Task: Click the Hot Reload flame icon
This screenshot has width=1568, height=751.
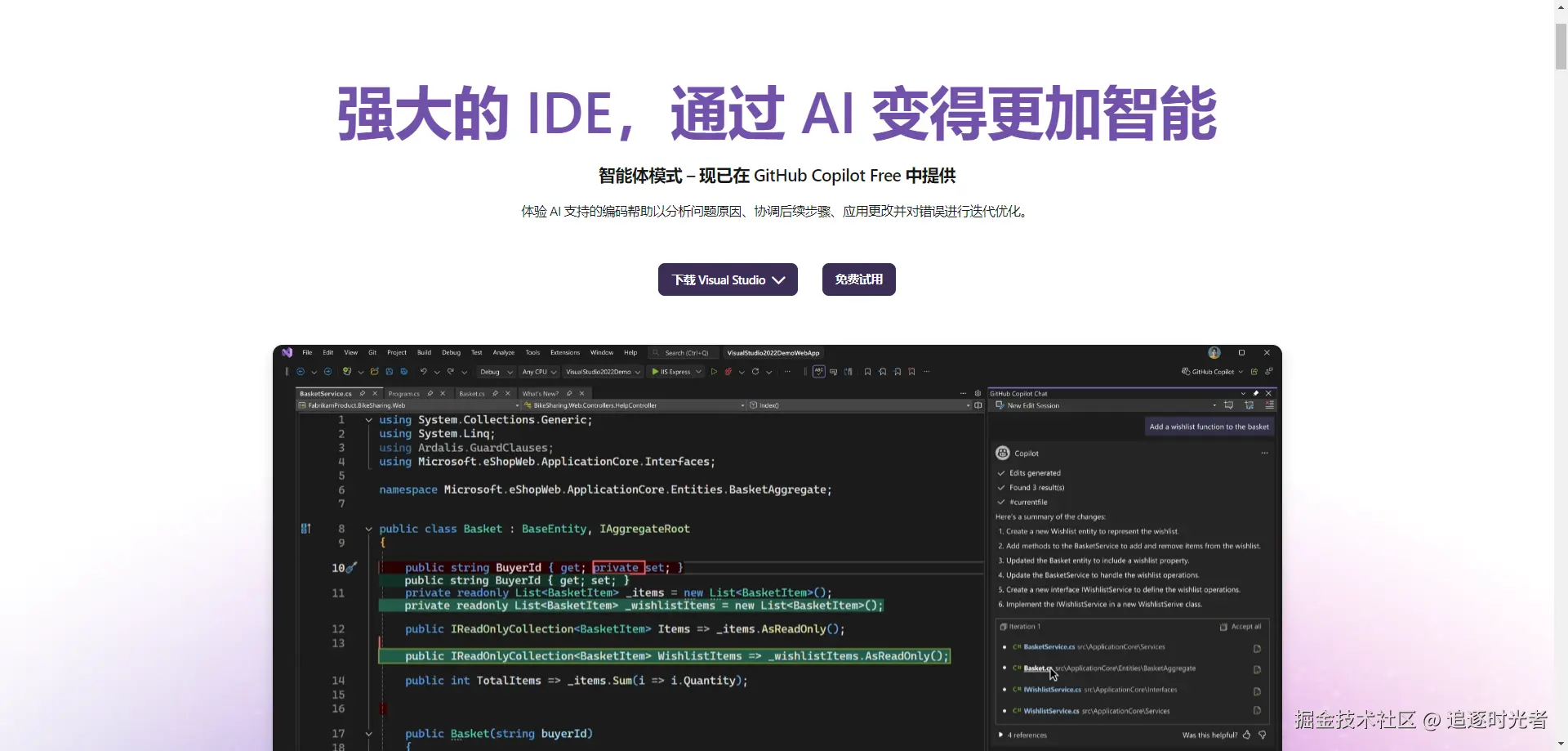Action: click(728, 372)
